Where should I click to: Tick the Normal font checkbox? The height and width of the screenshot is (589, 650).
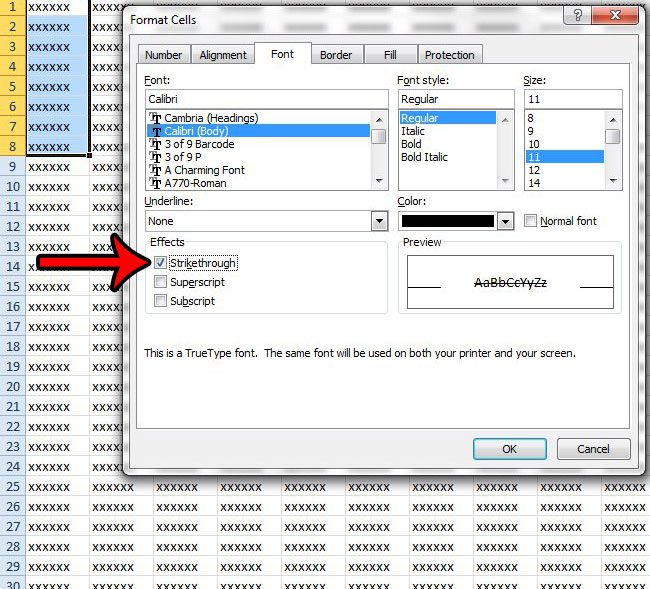[531, 221]
